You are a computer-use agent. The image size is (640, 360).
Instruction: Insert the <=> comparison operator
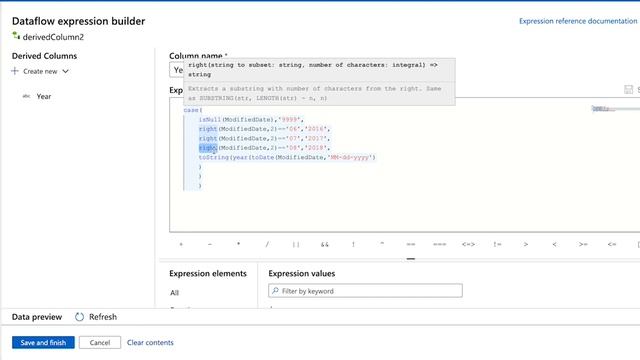coord(468,244)
